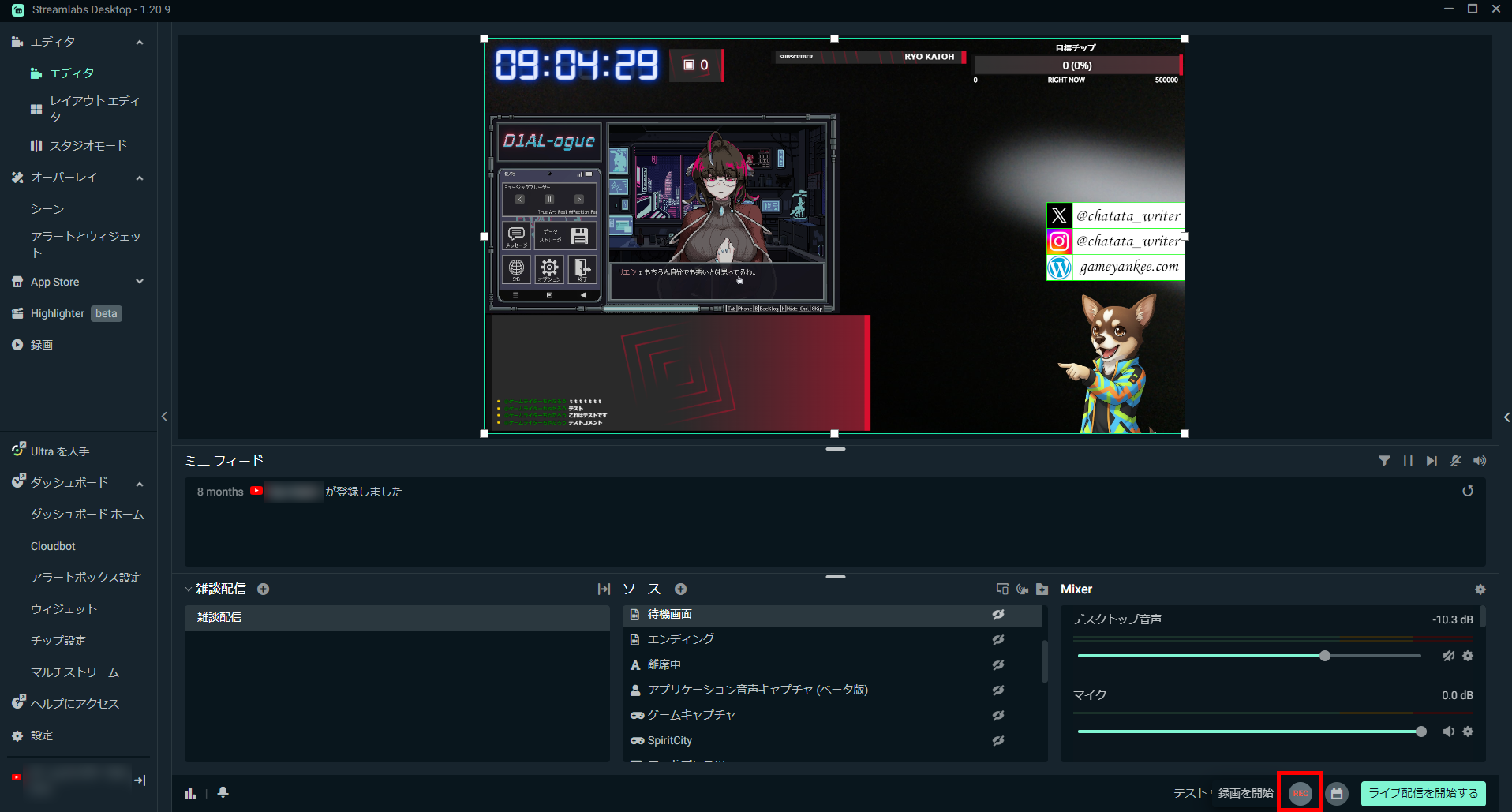
Task: Collapse the オーバーレイ sidebar section
Action: pyautogui.click(x=140, y=178)
